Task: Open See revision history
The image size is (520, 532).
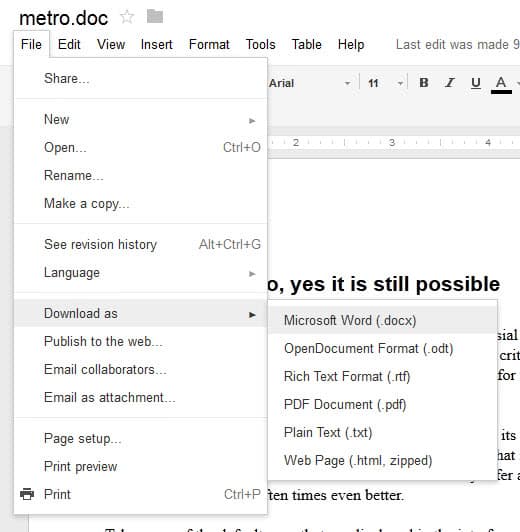Action: [x=140, y=244]
